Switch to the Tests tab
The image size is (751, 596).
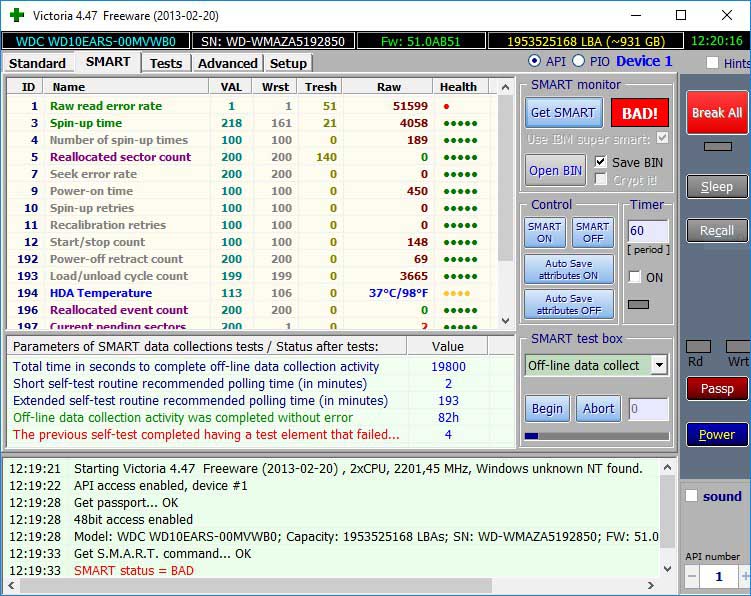[x=166, y=63]
